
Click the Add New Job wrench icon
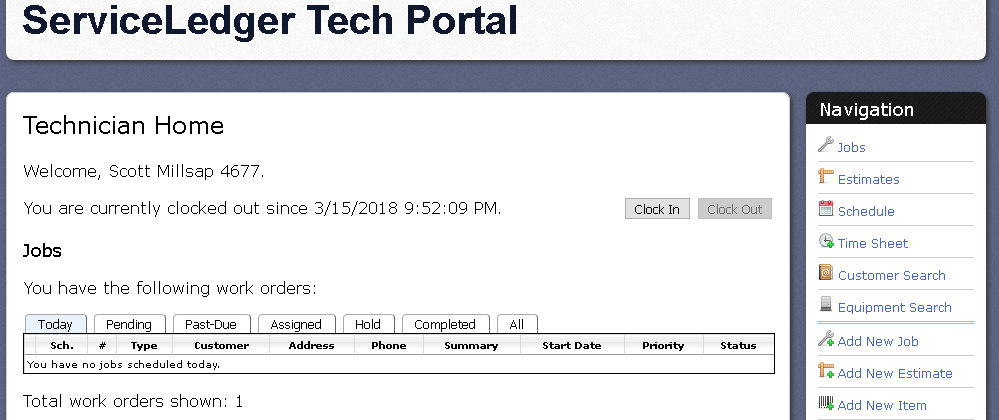[826, 338]
